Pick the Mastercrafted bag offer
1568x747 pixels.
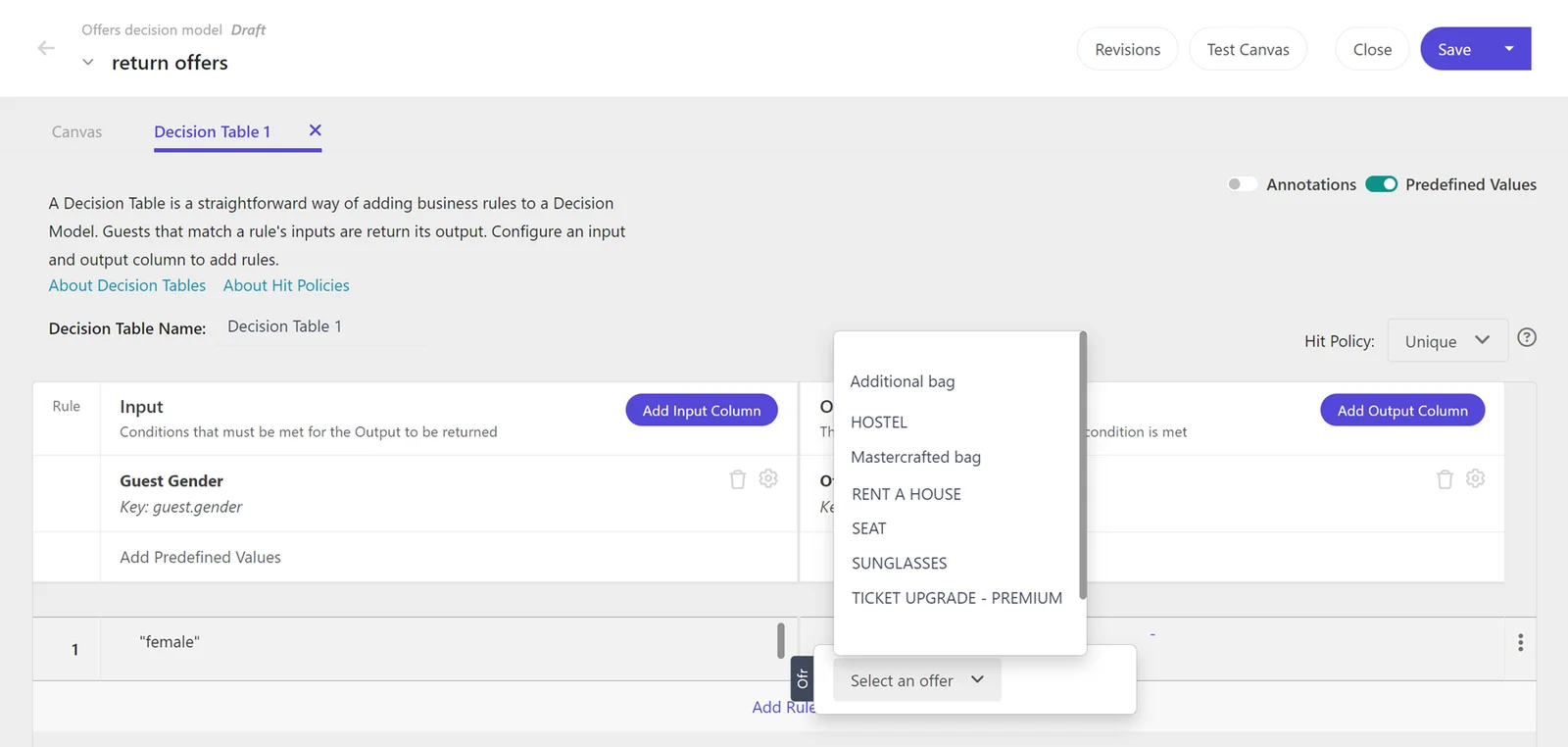pos(915,457)
